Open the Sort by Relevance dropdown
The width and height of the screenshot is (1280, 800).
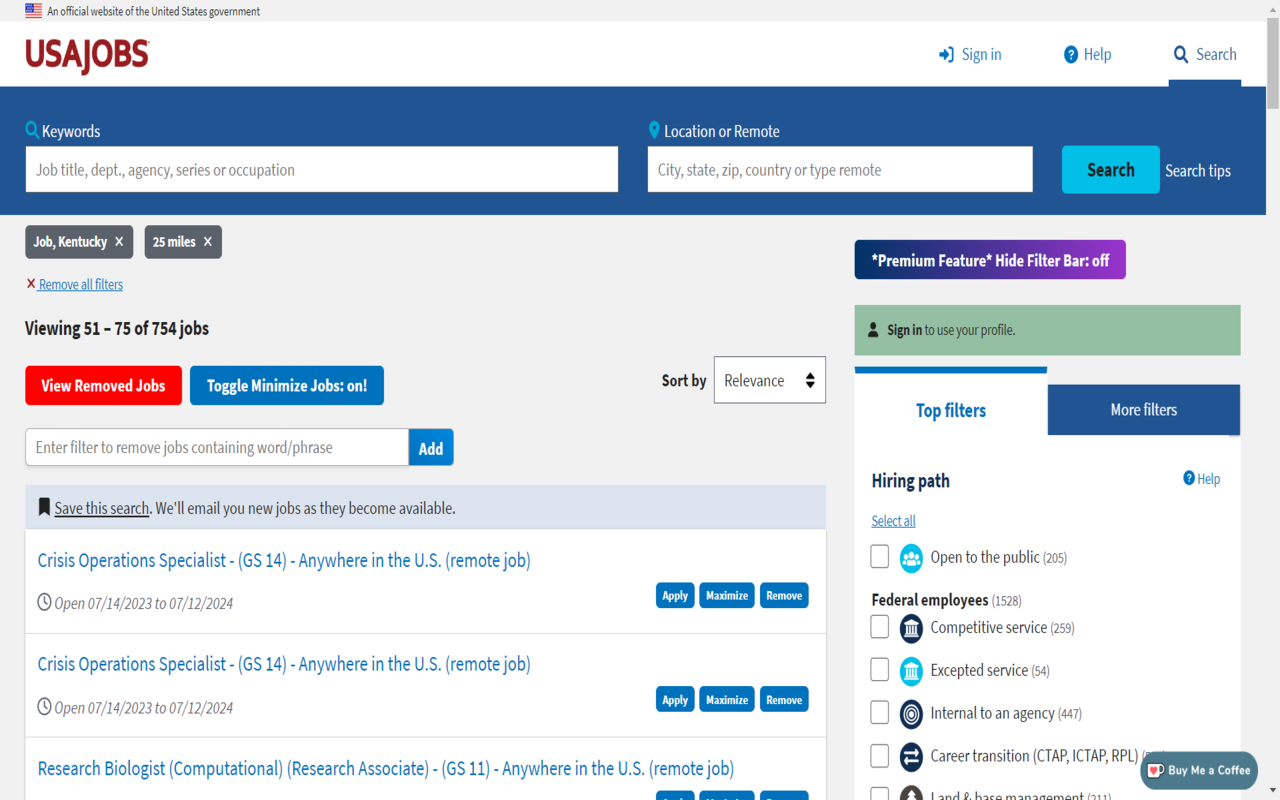tap(770, 380)
